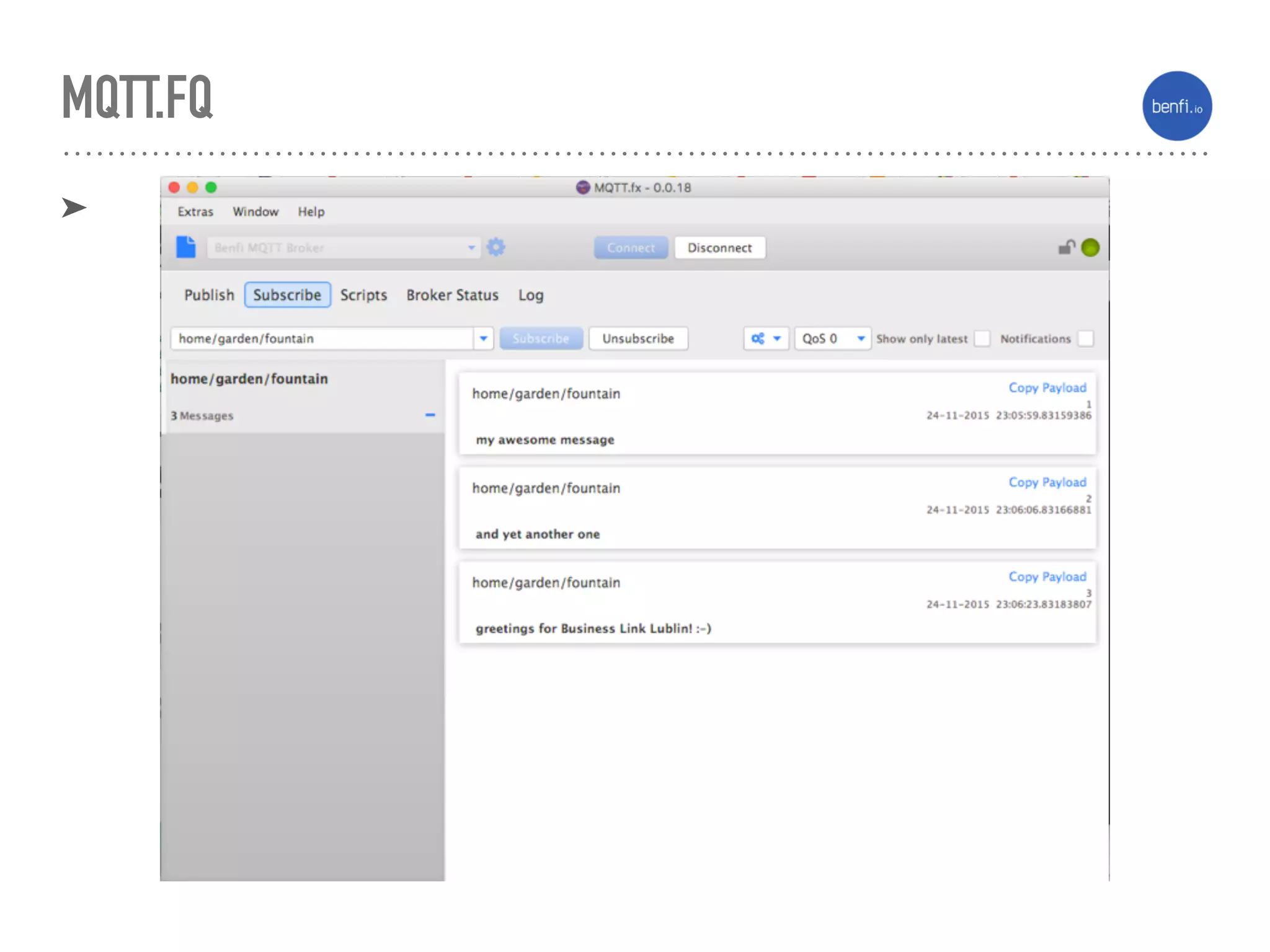Click the home/garden/fountain topic input field
Viewport: 1270px width, 952px height.
tap(322, 338)
